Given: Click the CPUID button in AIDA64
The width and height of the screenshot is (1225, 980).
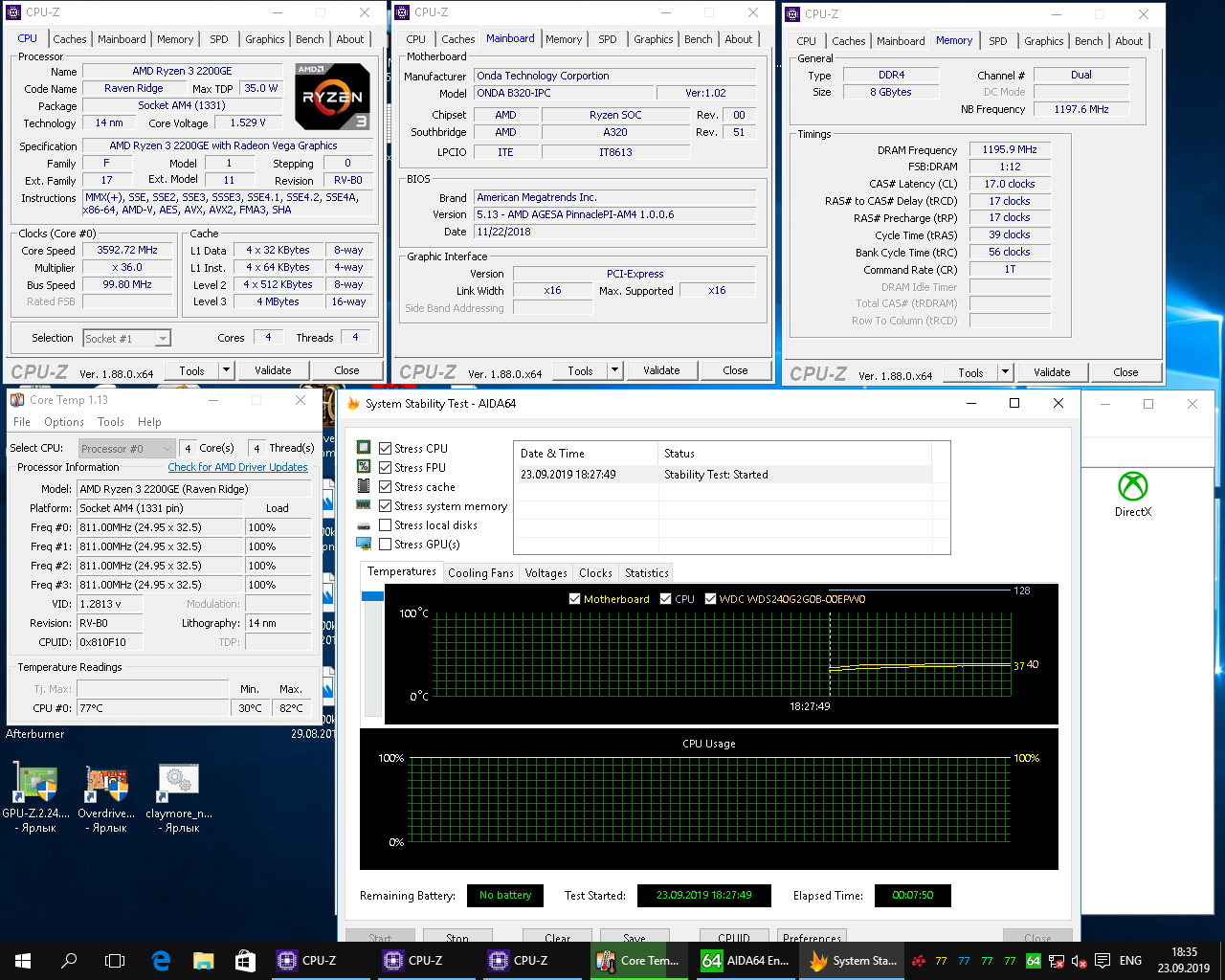Looking at the screenshot, I should coord(734,937).
